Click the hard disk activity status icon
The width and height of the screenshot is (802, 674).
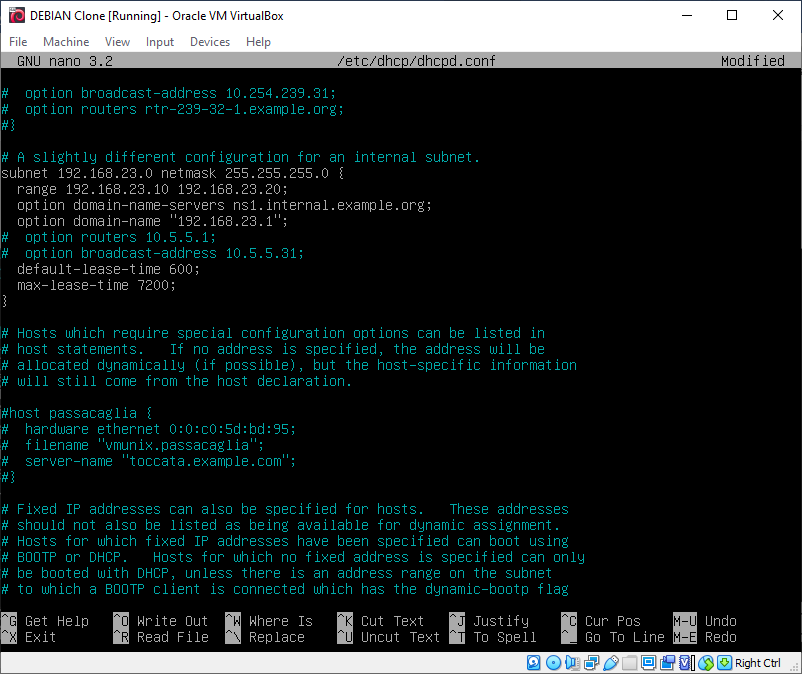click(x=533, y=663)
